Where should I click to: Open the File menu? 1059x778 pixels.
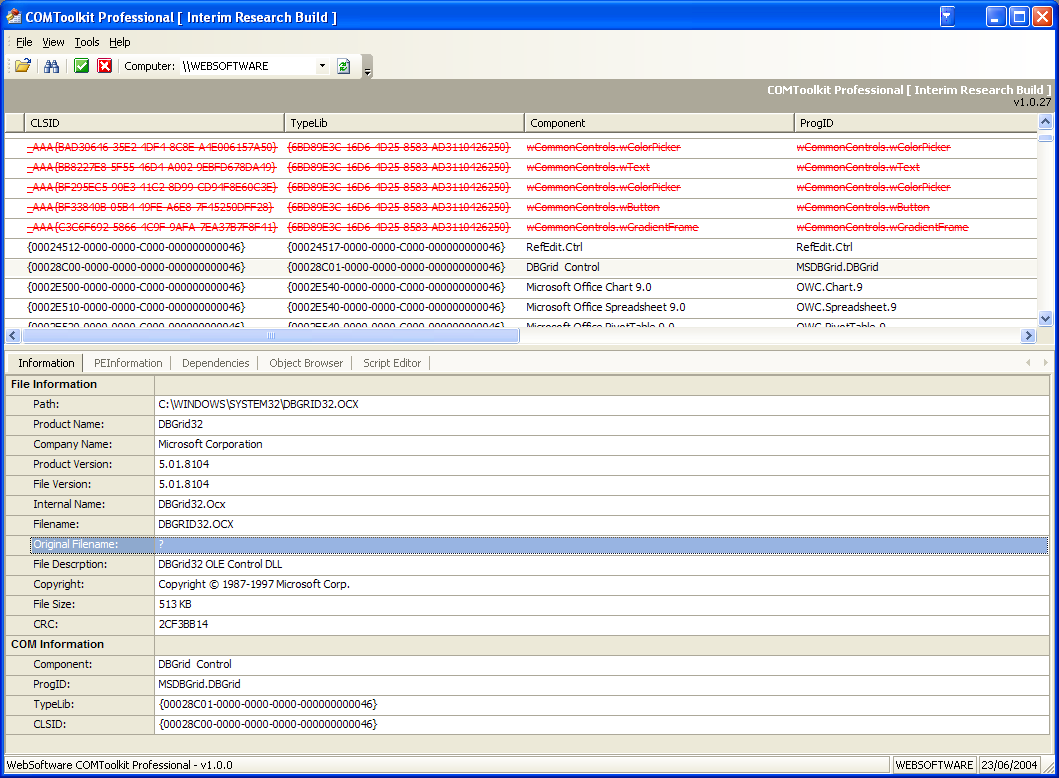tap(24, 42)
